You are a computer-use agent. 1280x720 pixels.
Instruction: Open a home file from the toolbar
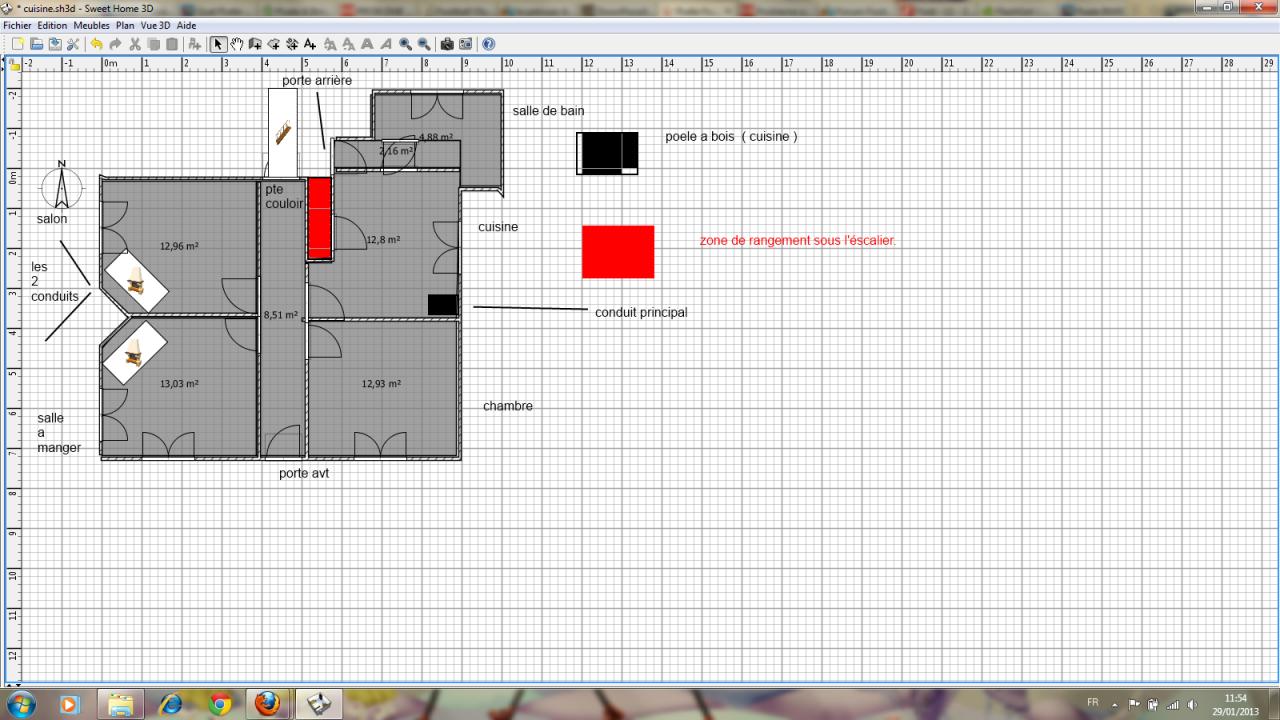(x=37, y=44)
